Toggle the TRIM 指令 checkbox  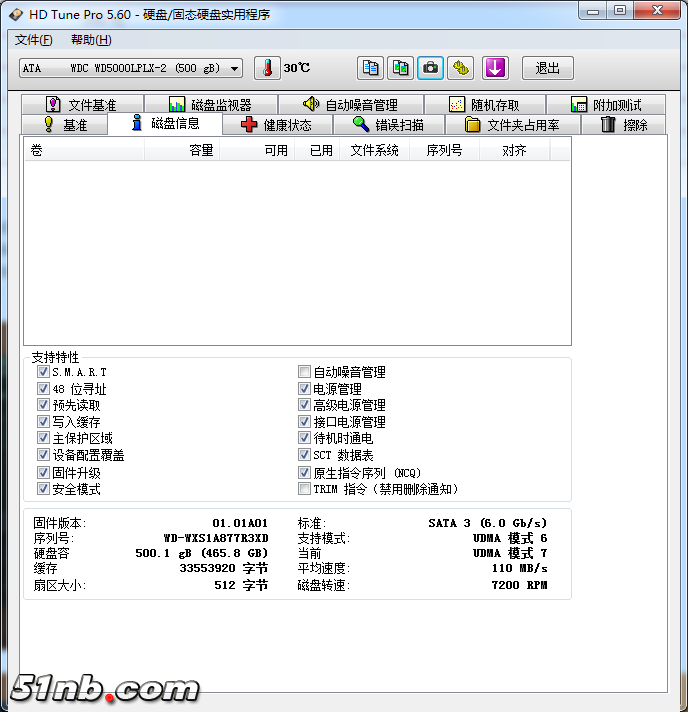305,489
